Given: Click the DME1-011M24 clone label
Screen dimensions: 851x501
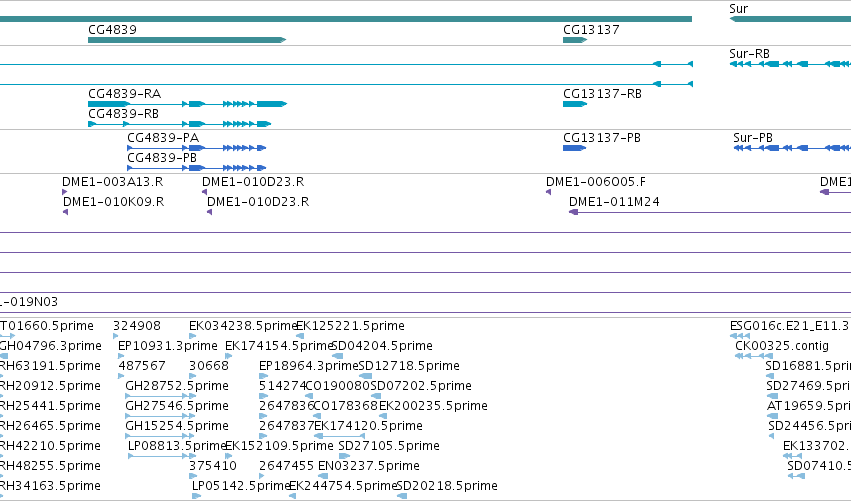Looking at the screenshot, I should (x=614, y=202).
